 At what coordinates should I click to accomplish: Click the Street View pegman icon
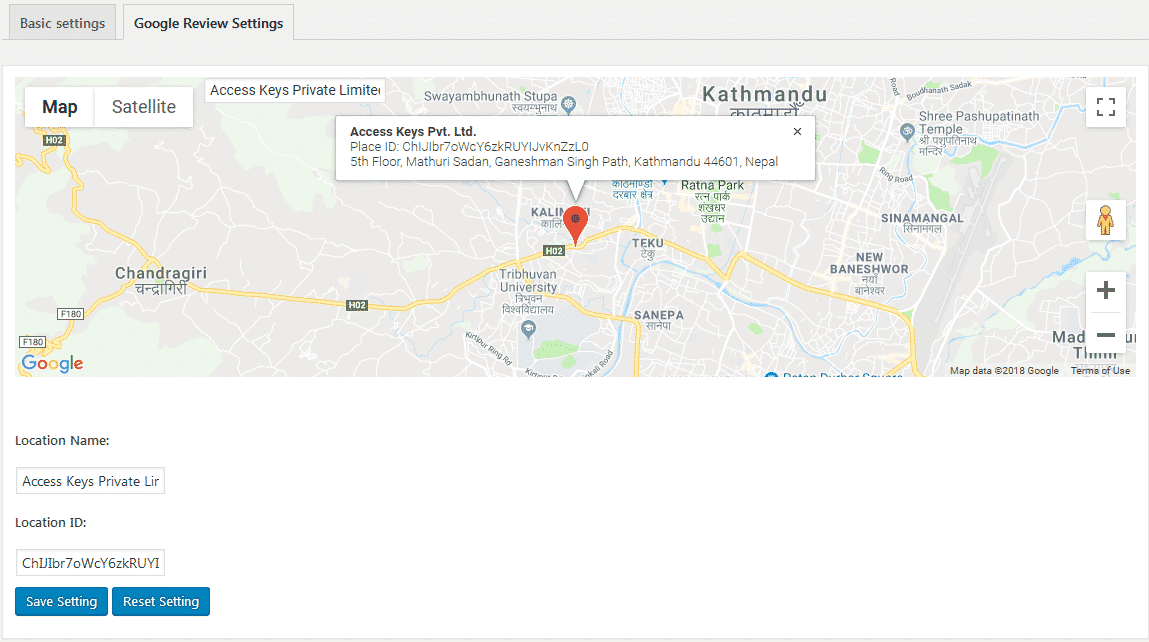1106,220
